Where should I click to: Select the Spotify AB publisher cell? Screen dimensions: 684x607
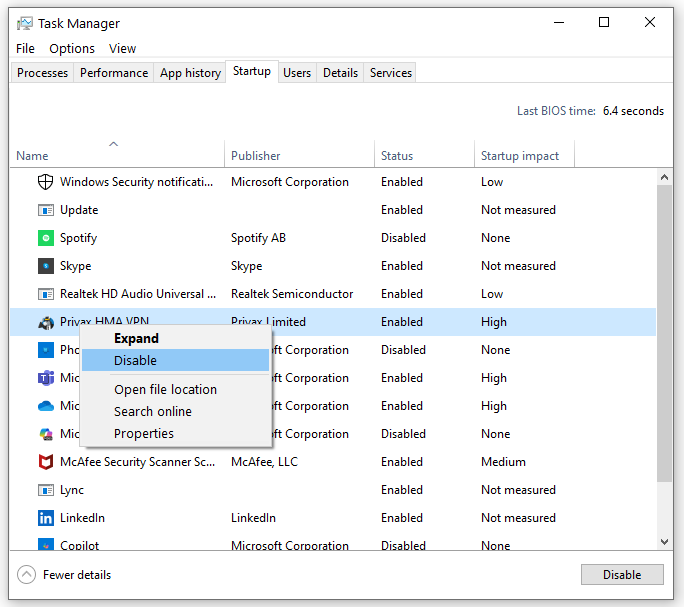point(258,238)
